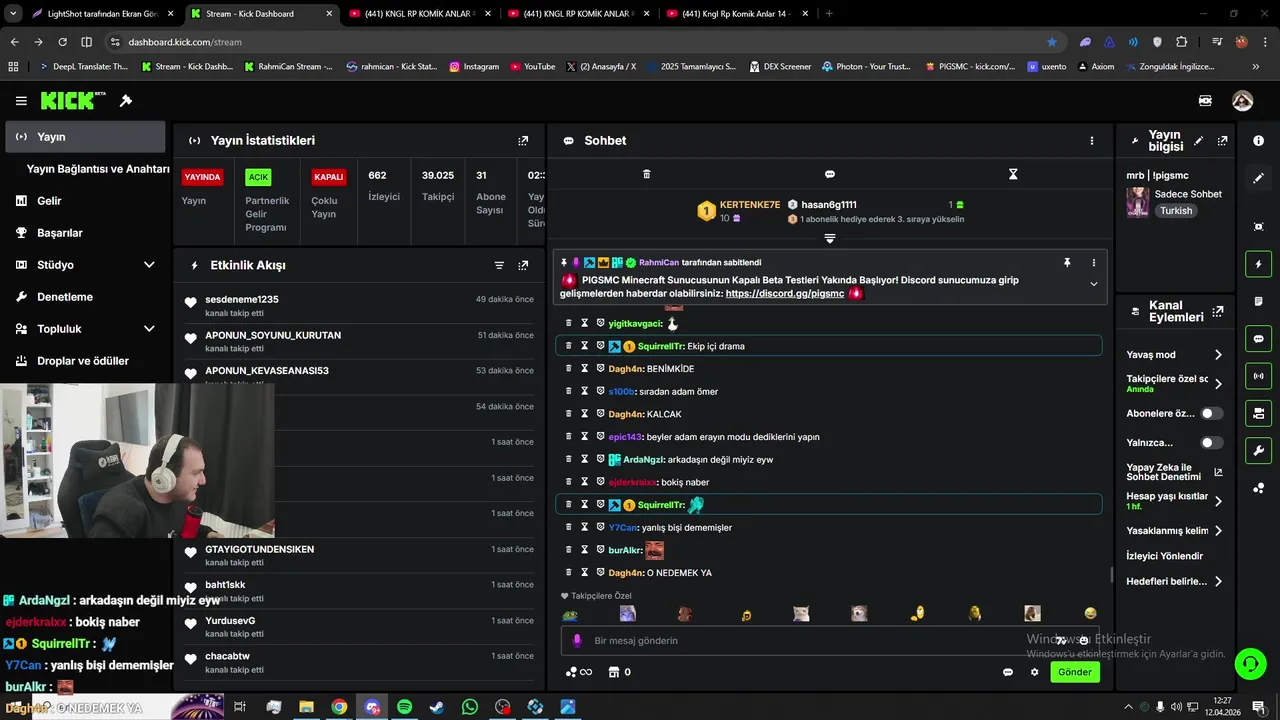The image size is (1280, 720).
Task: Open emoji picker in message box
Action: [1083, 641]
